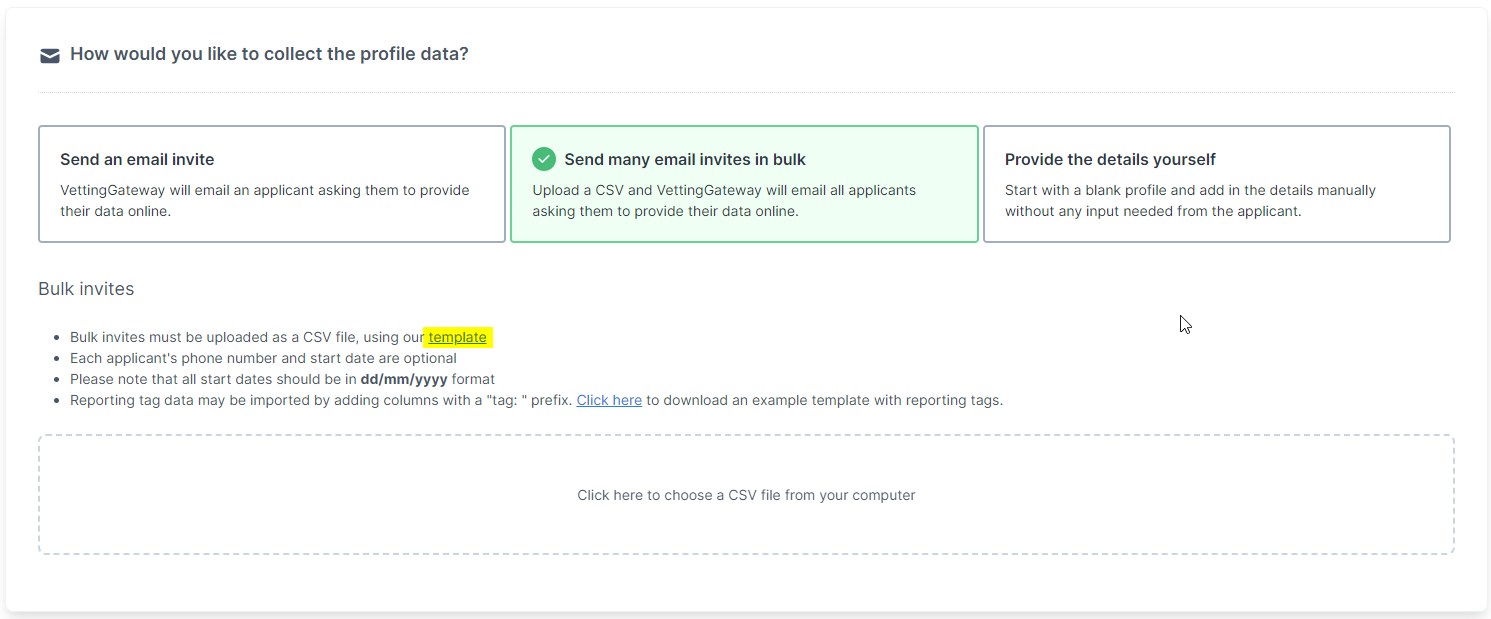The height and width of the screenshot is (619, 1491).
Task: Click the phone number and start date optional note
Action: tap(263, 358)
